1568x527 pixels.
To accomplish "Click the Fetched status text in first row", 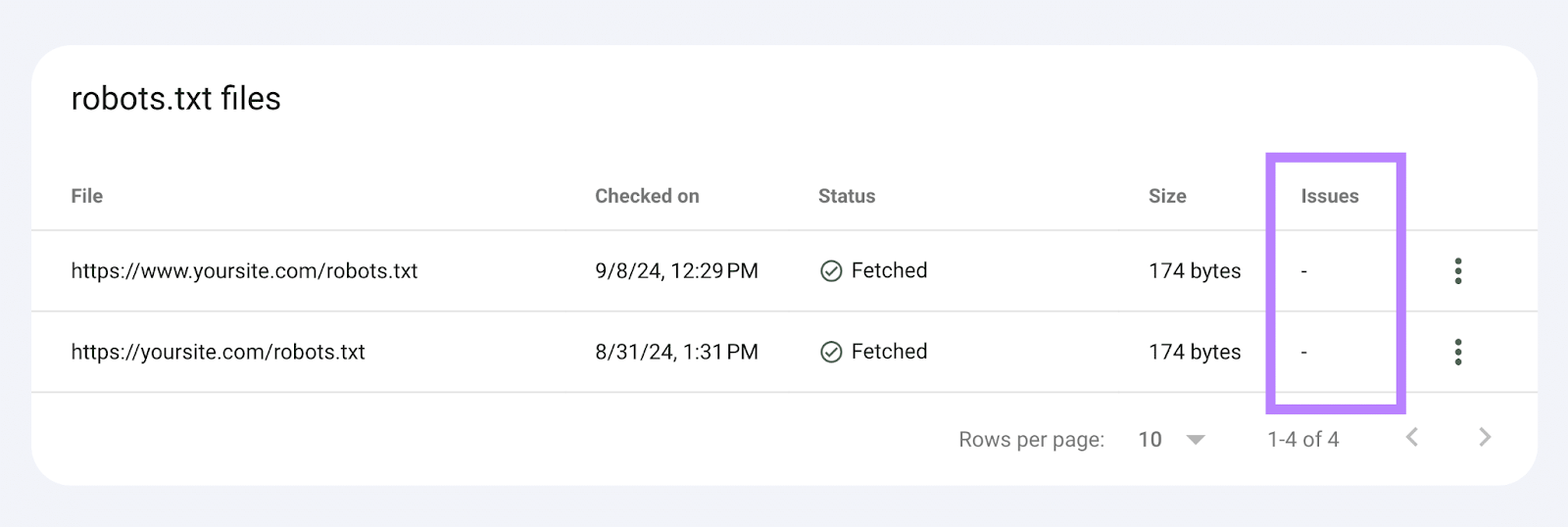I will (889, 270).
